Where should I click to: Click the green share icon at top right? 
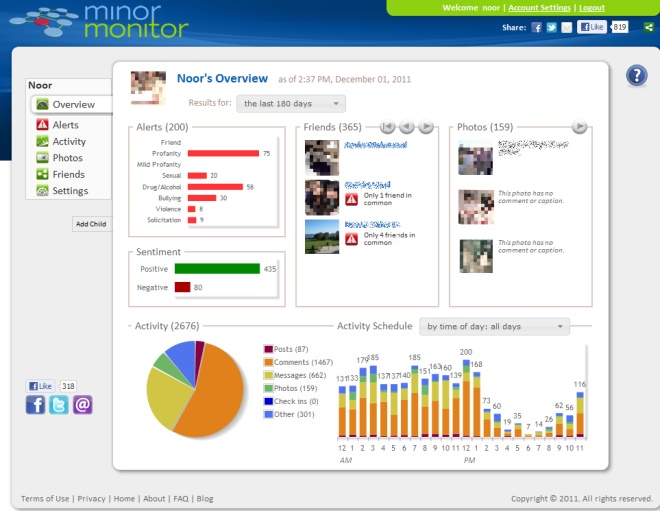[649, 27]
